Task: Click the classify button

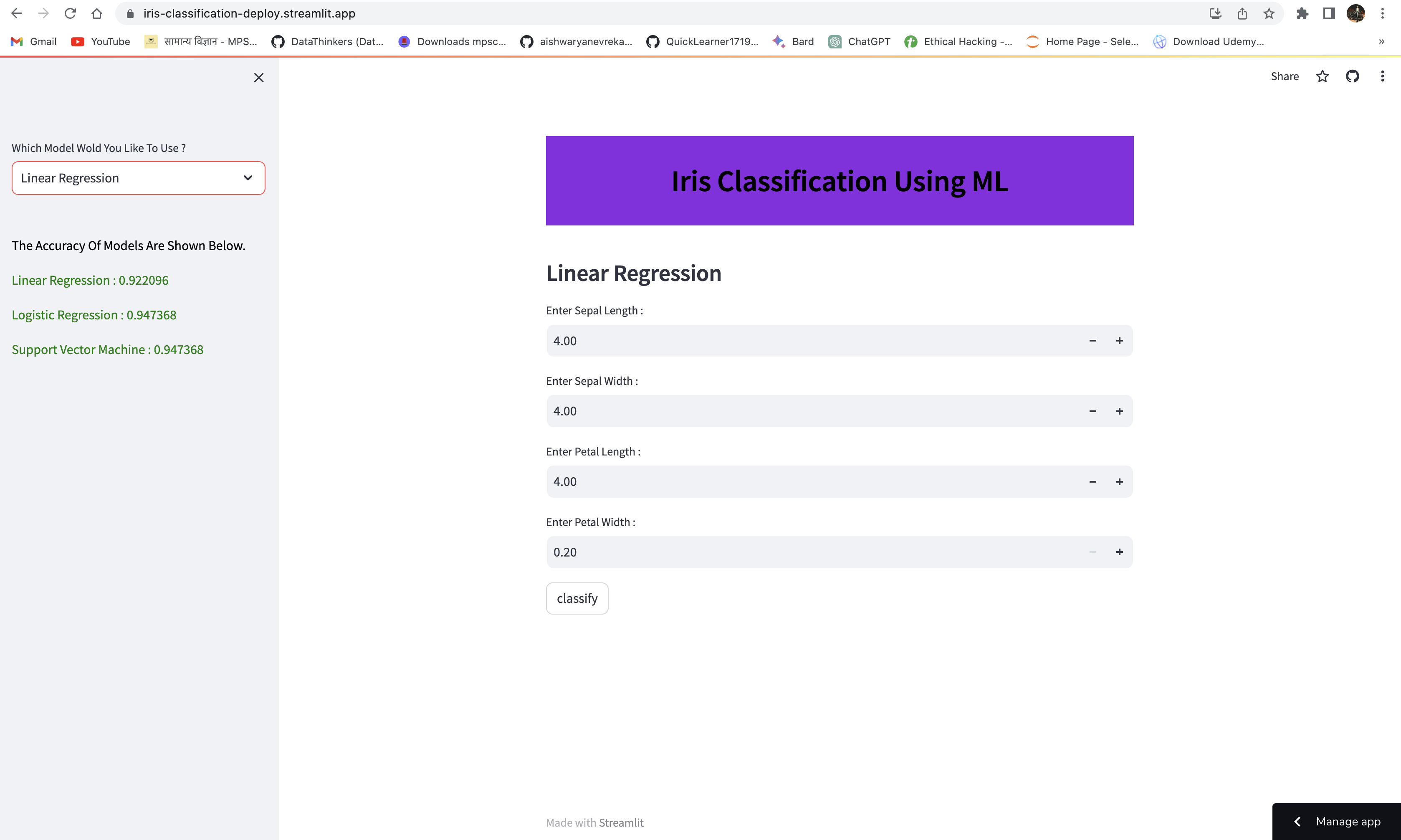Action: pyautogui.click(x=577, y=598)
